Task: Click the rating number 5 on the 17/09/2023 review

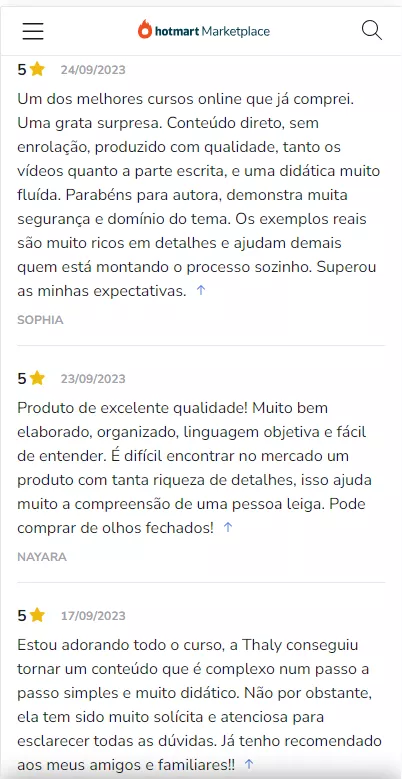Action: point(22,617)
